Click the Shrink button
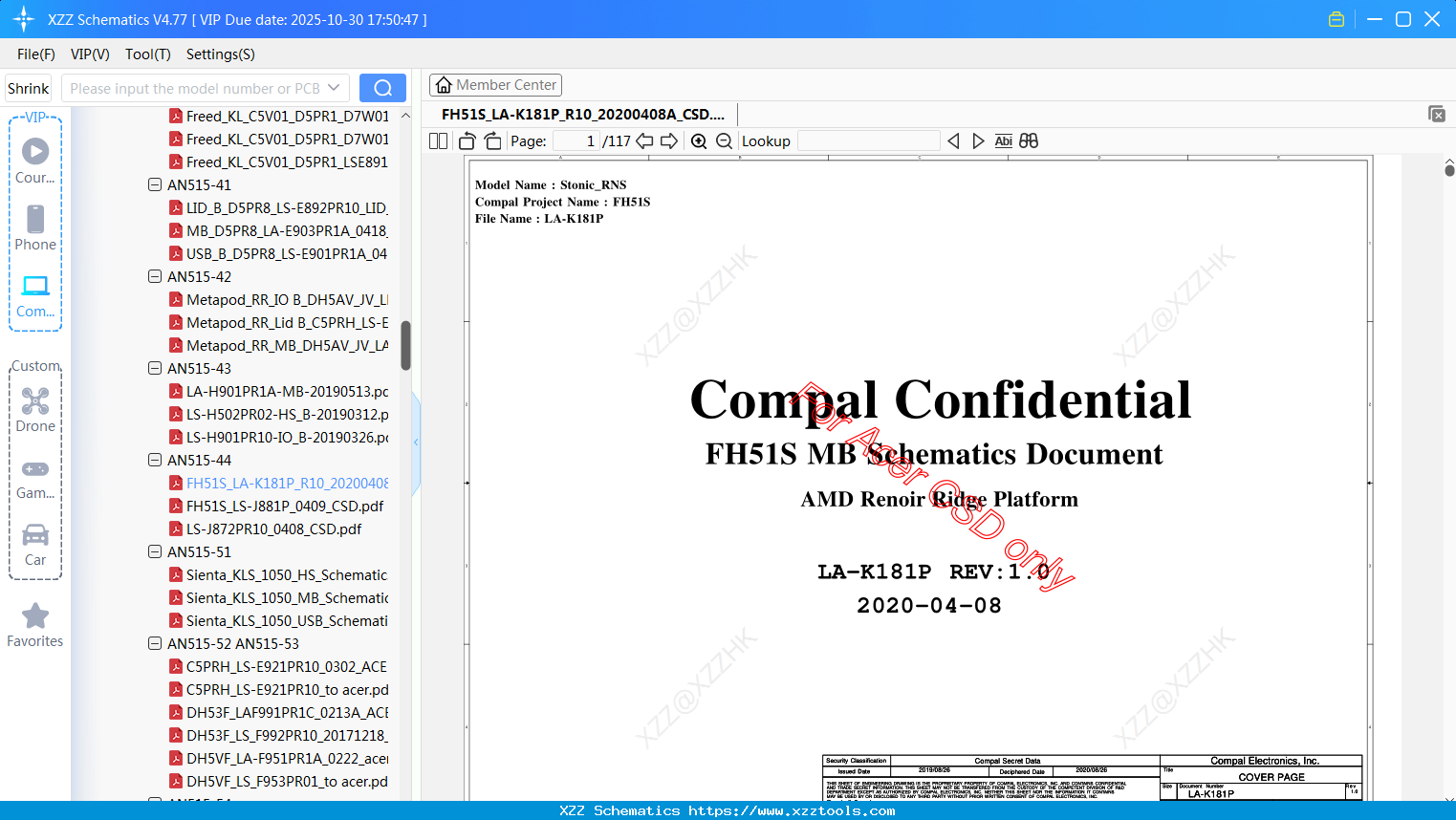This screenshot has height=820, width=1456. point(28,88)
